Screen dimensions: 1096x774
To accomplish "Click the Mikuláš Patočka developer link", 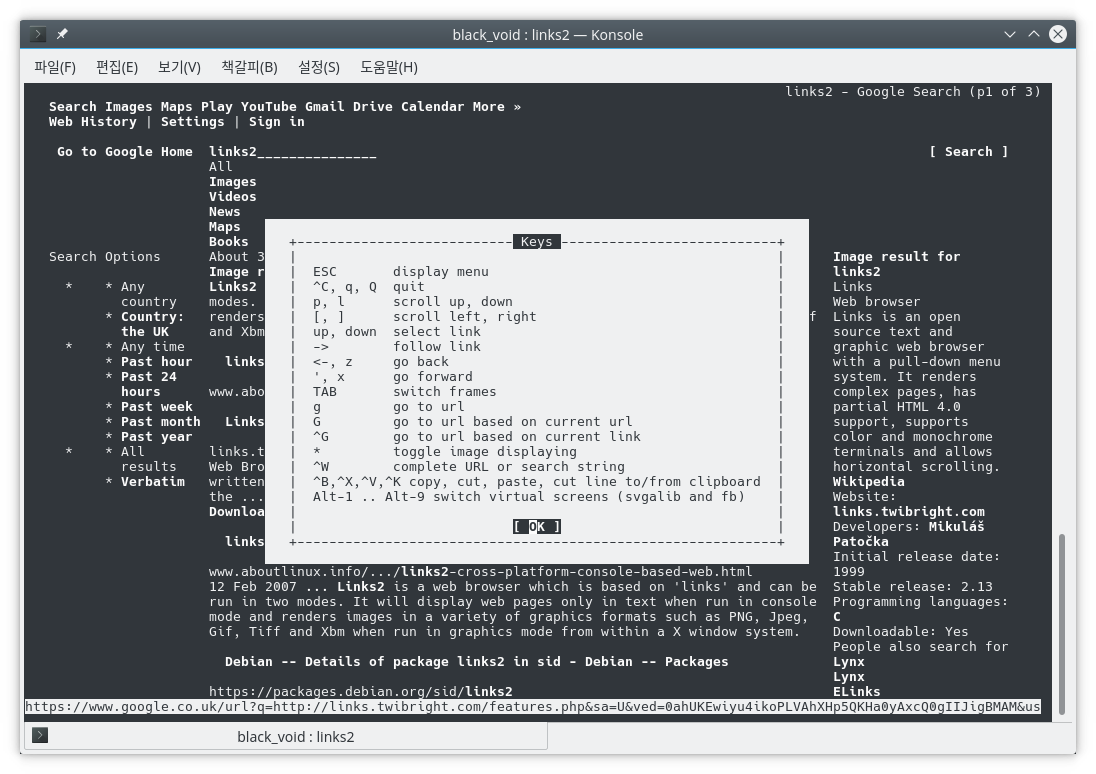I will (909, 534).
